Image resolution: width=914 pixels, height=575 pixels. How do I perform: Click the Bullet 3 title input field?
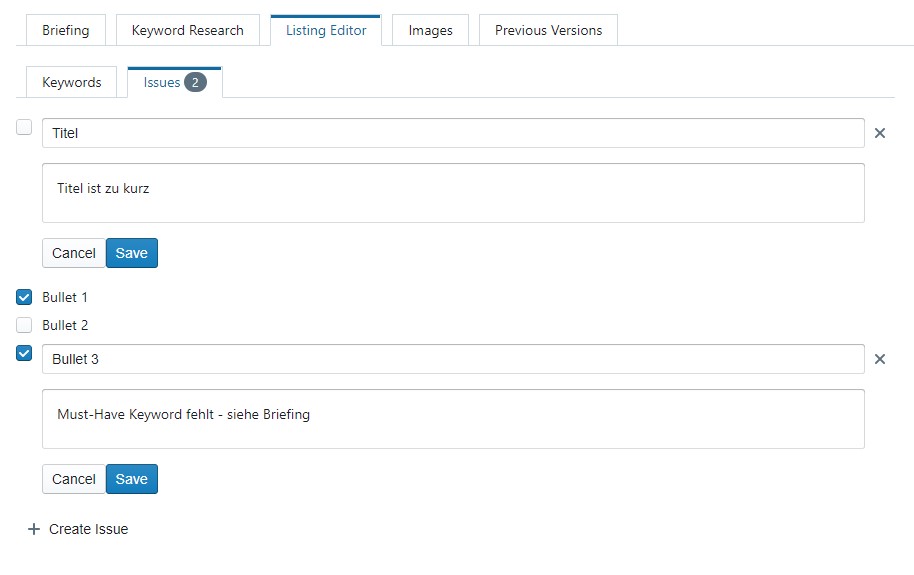click(x=453, y=359)
